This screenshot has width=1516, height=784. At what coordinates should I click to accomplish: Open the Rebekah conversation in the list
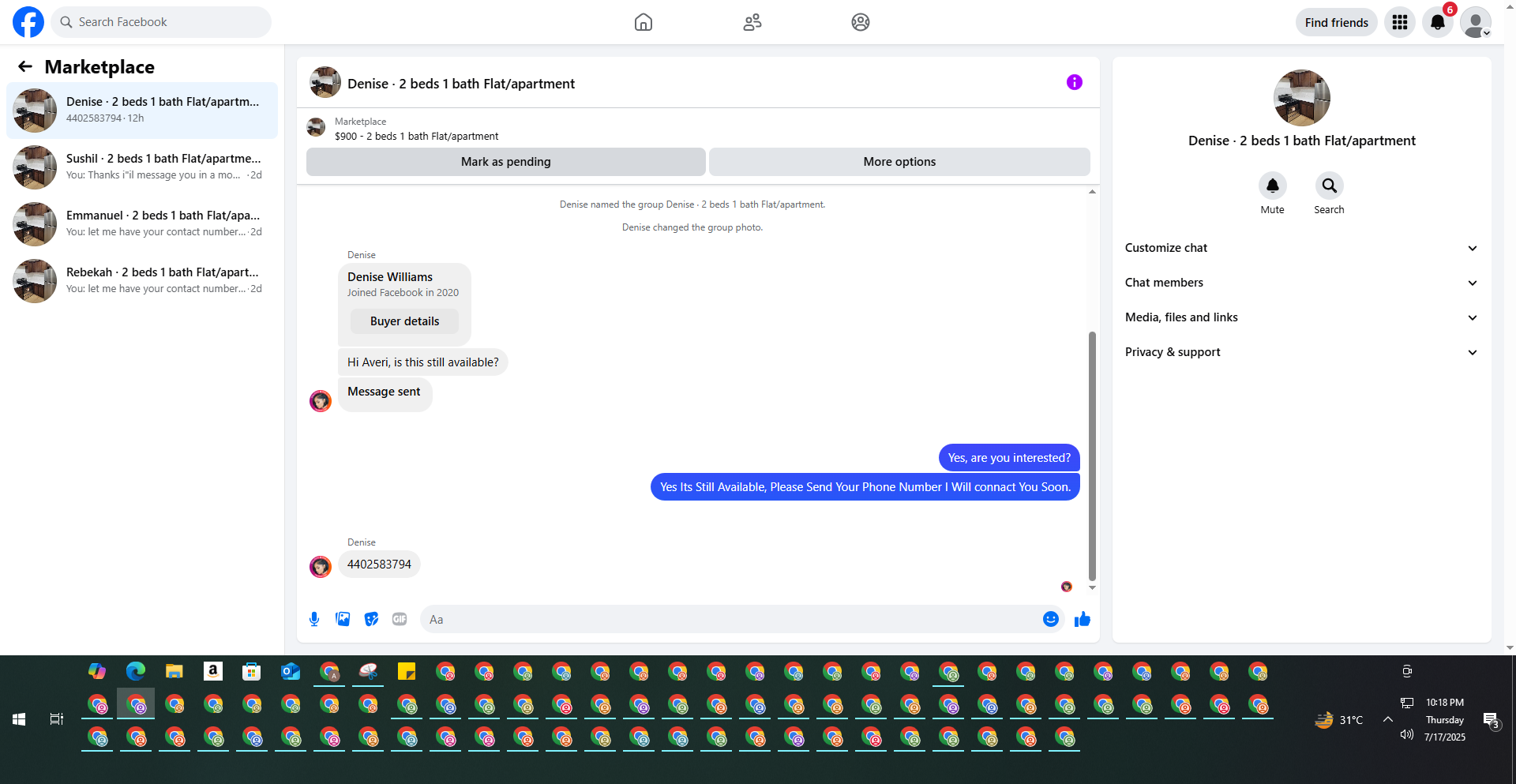coord(142,281)
